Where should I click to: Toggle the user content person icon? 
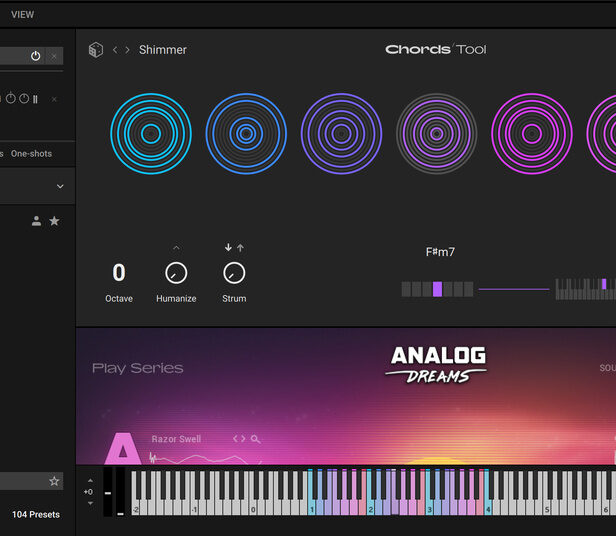(x=37, y=221)
